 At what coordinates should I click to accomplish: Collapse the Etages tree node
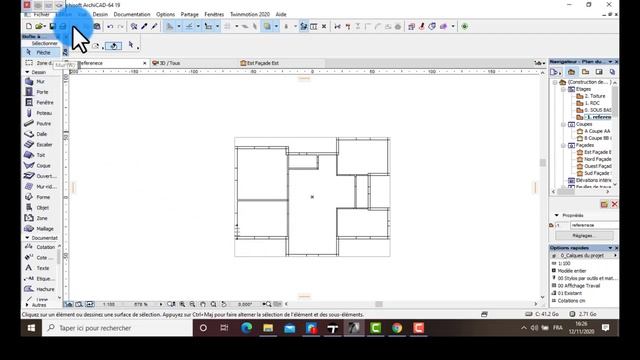tap(563, 89)
